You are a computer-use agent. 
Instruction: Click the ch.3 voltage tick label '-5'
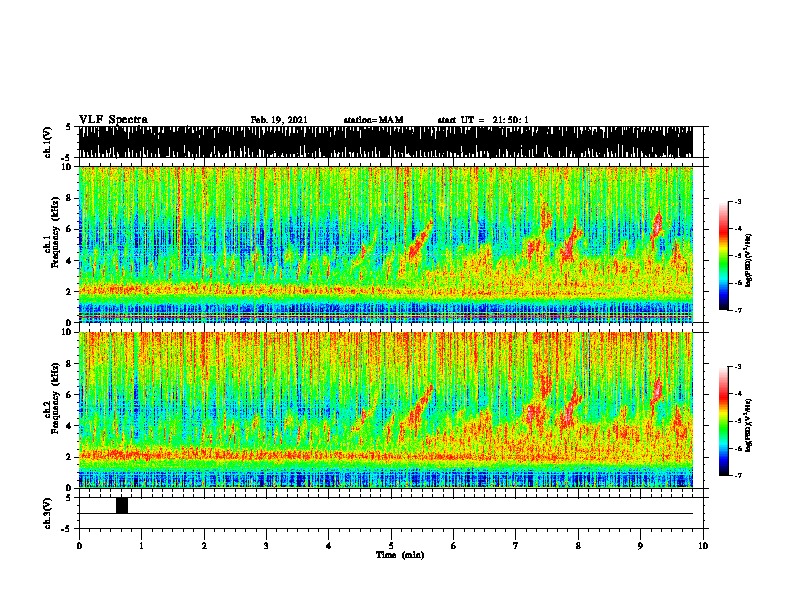pyautogui.click(x=68, y=529)
